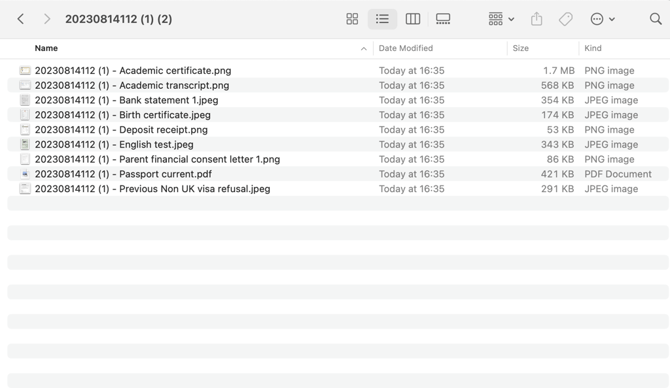The width and height of the screenshot is (670, 388).
Task: Click the Passport current.pdf file name
Action: tap(123, 174)
